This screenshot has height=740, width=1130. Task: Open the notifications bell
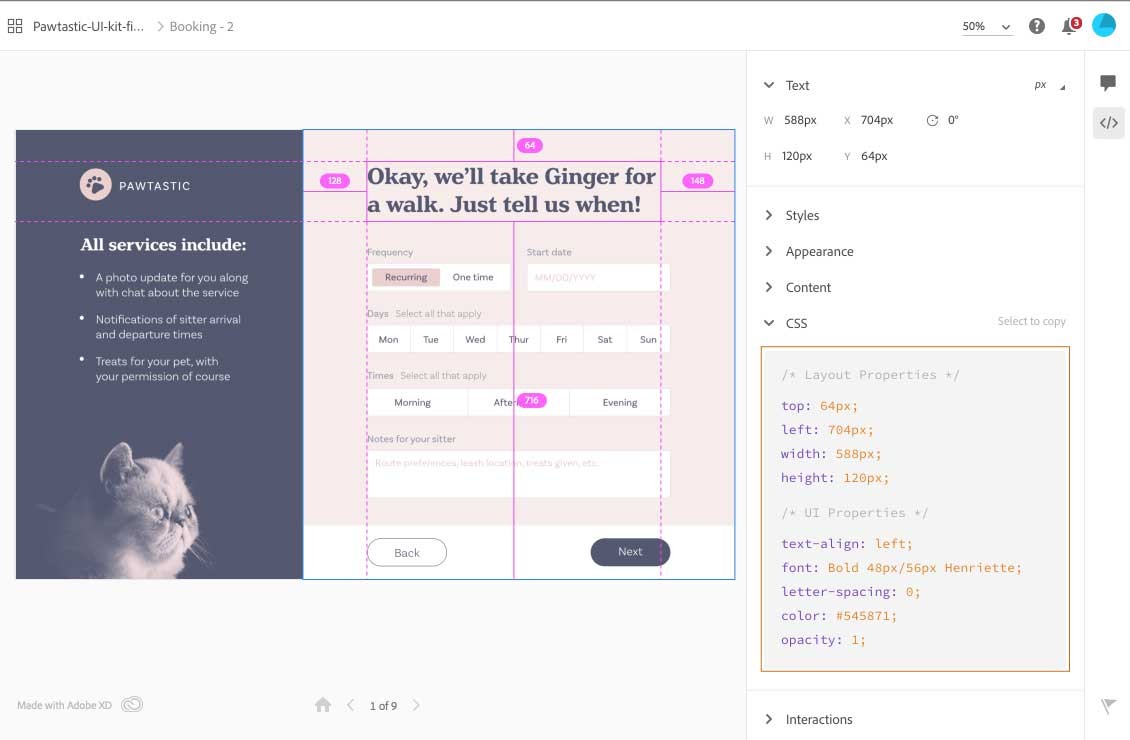pyautogui.click(x=1068, y=26)
